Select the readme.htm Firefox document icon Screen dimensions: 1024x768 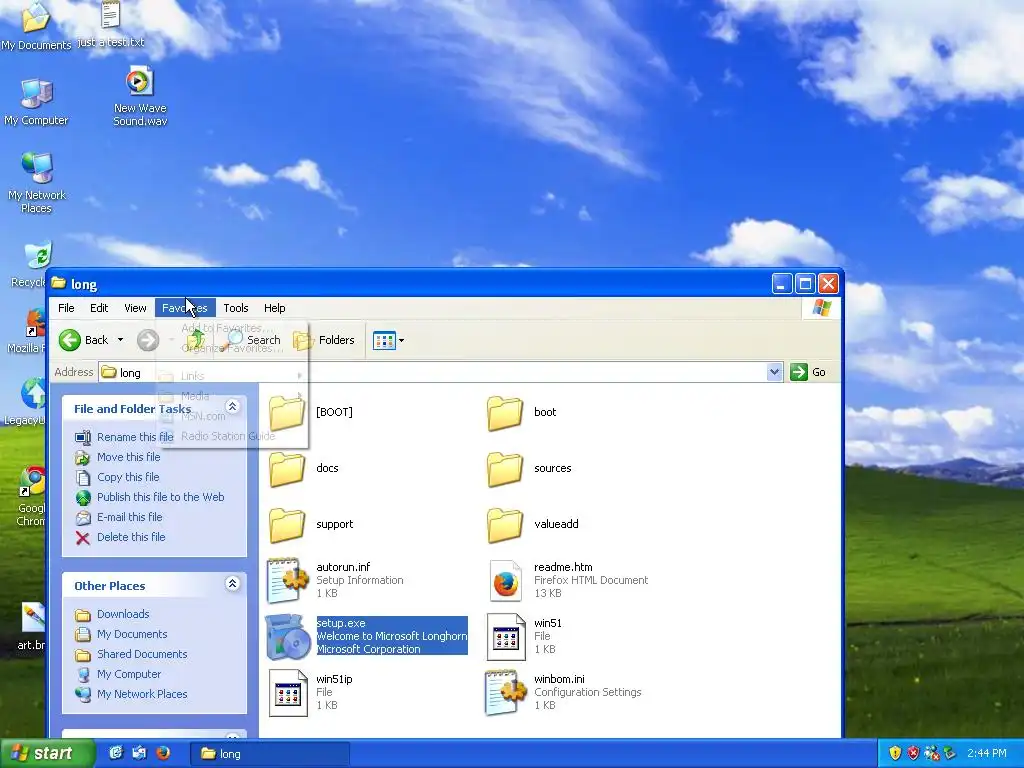505,580
